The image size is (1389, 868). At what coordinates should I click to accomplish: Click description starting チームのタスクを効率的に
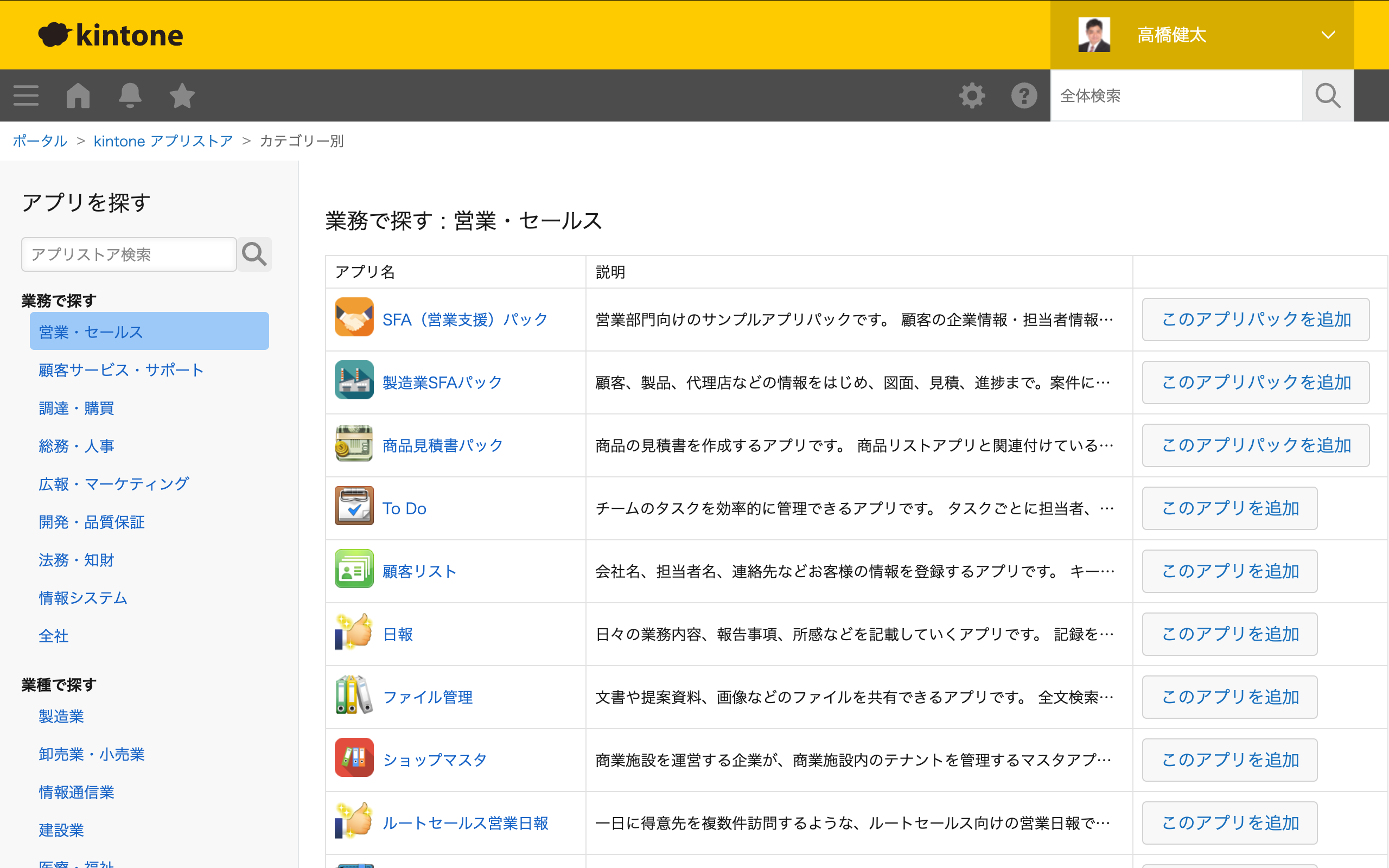(855, 508)
